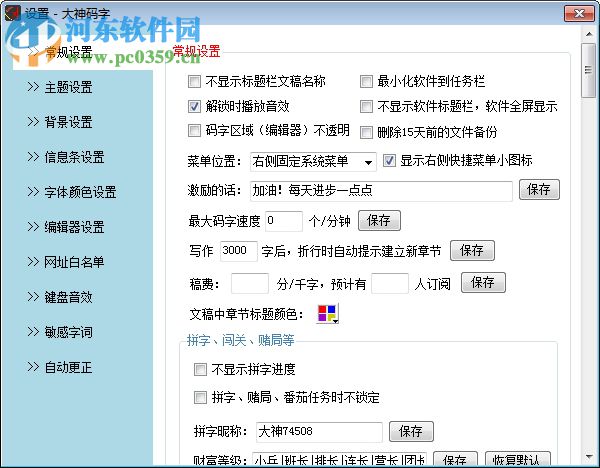
Task: Enable 删除15天前的文件备份 checkbox
Action: (366, 132)
